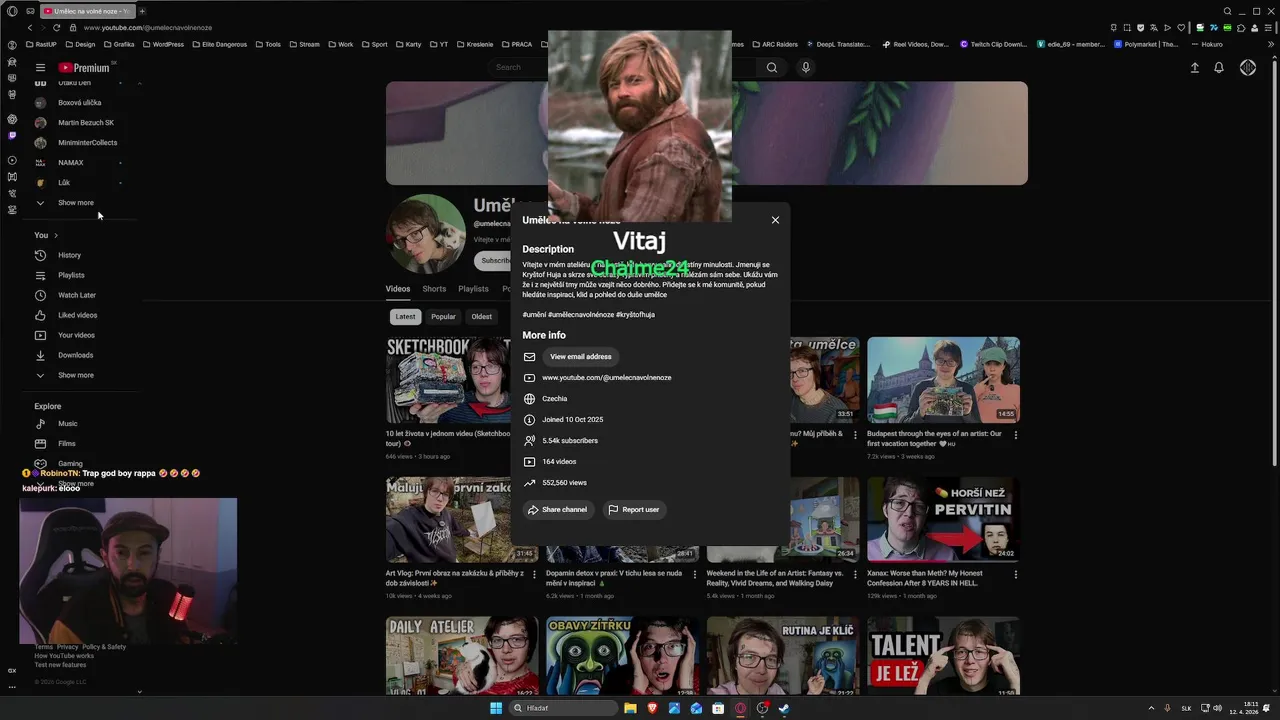Open the Elite Dangerous bookmarks folder
Image resolution: width=1280 pixels, height=720 pixels.
[220, 44]
